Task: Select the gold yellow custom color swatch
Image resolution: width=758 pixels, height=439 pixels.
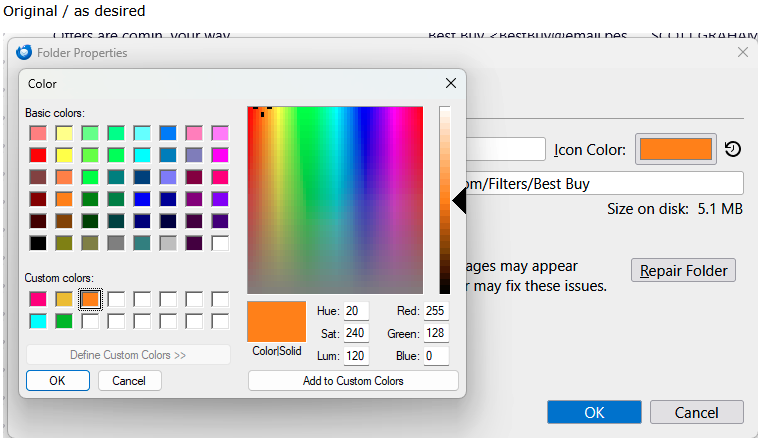Action: [x=64, y=299]
